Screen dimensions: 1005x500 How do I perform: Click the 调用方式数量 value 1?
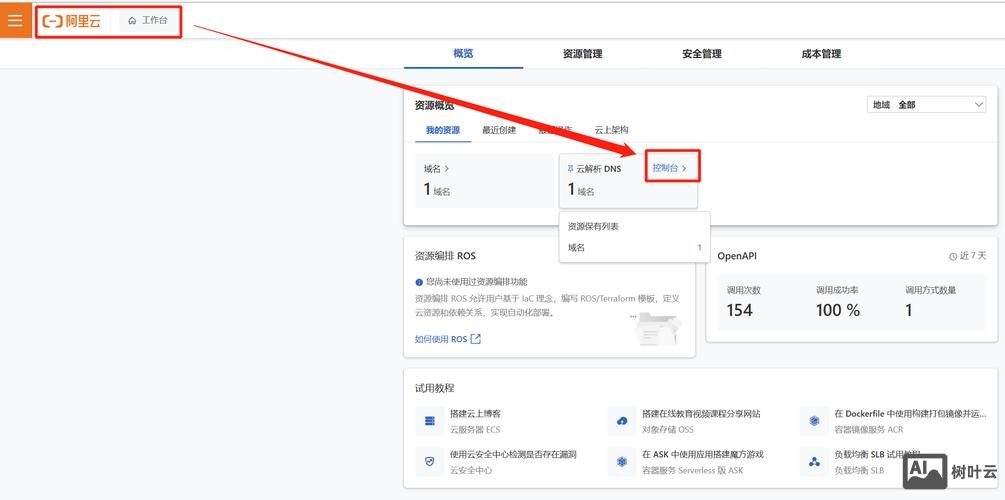pyautogui.click(x=908, y=310)
